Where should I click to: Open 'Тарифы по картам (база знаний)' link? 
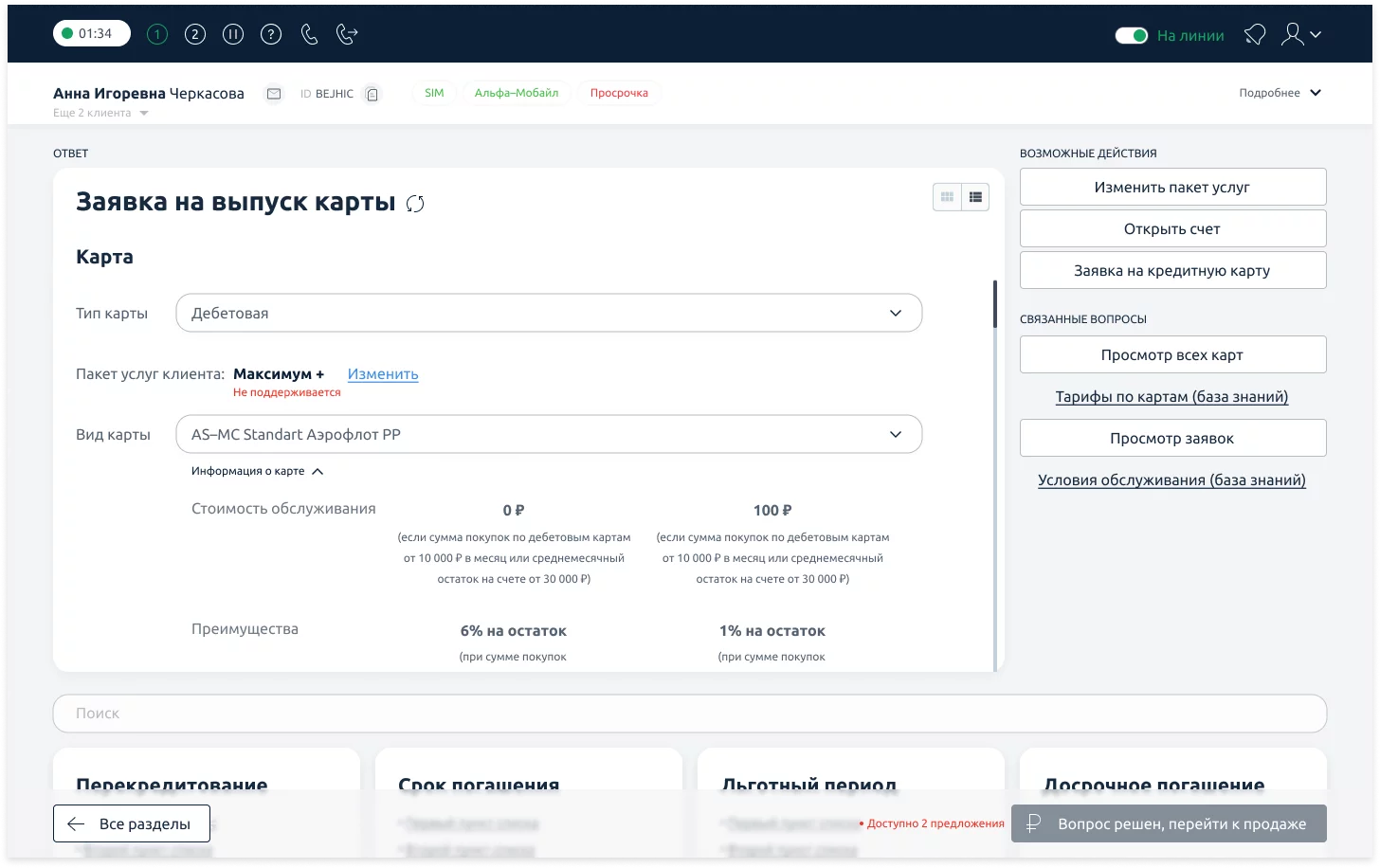click(x=1172, y=397)
